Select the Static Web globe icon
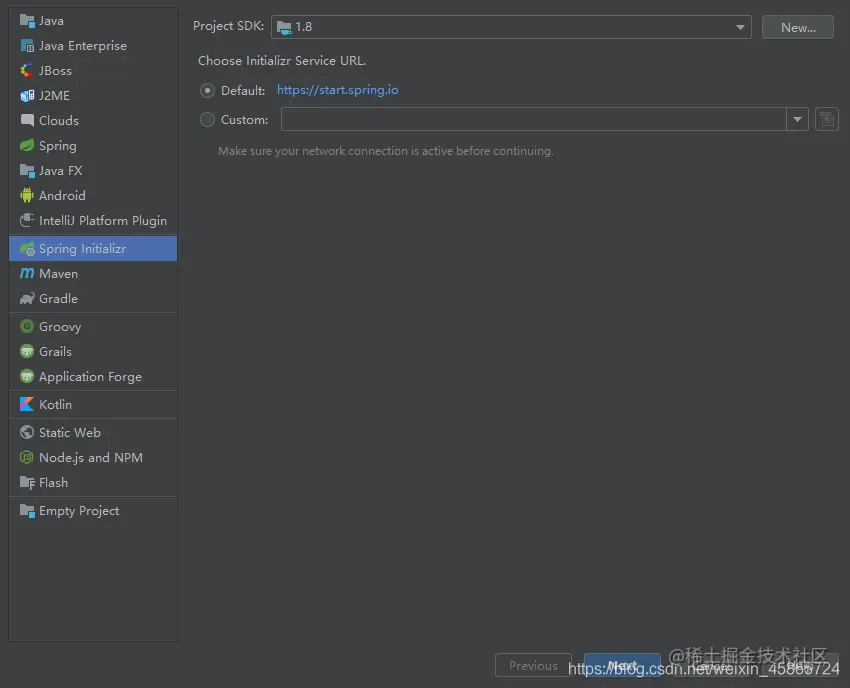 [27, 432]
